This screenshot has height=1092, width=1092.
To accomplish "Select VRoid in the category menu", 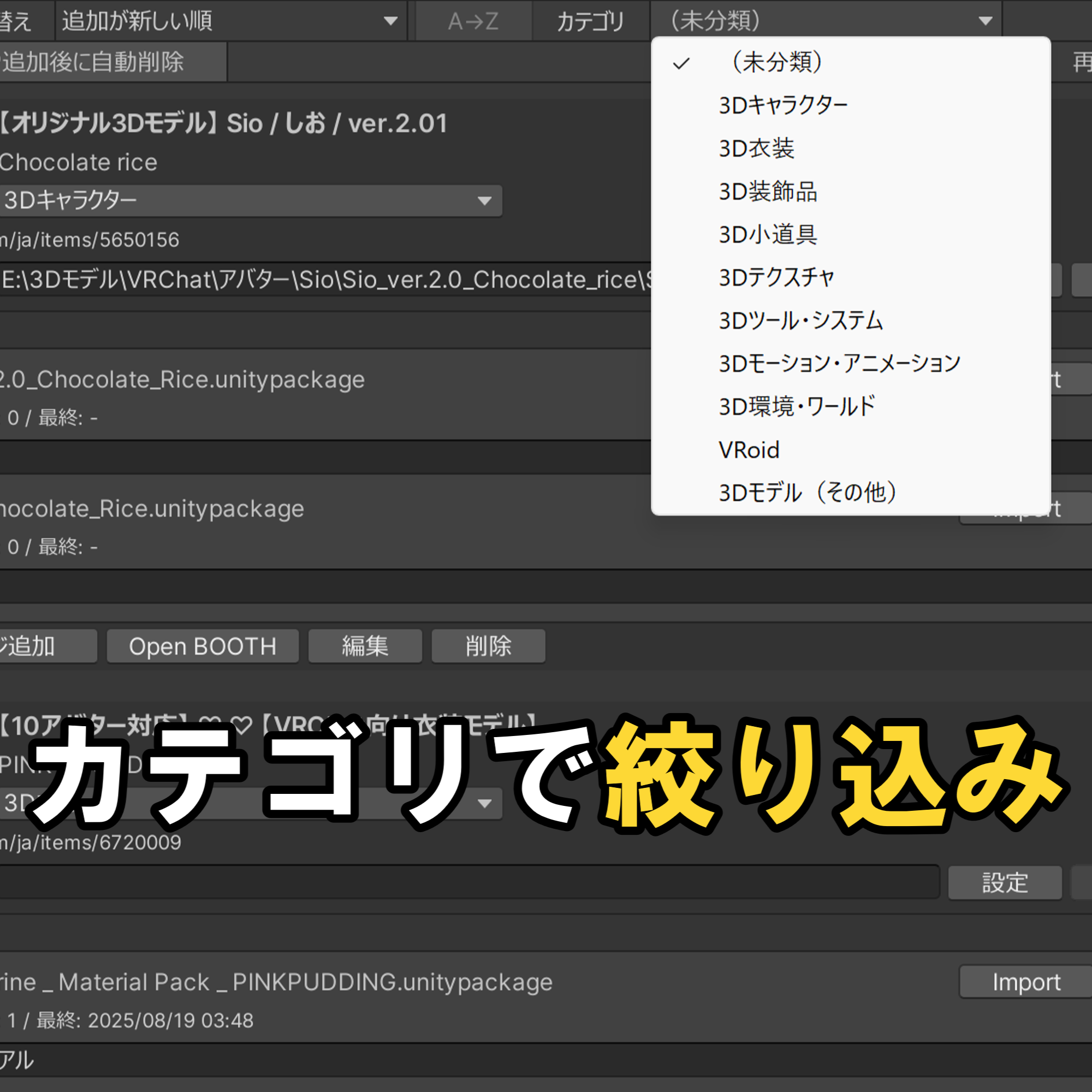I will [x=749, y=449].
